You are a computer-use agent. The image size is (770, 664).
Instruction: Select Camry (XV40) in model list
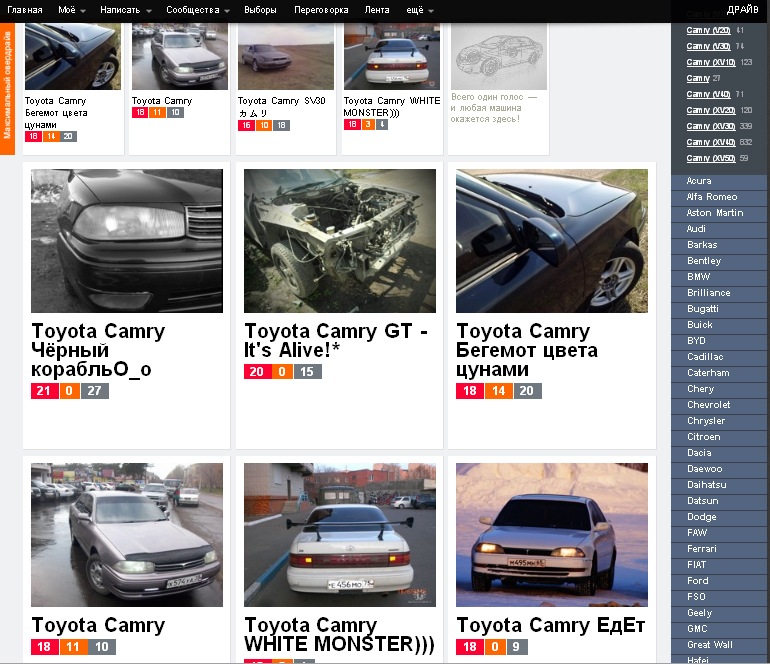tap(711, 142)
